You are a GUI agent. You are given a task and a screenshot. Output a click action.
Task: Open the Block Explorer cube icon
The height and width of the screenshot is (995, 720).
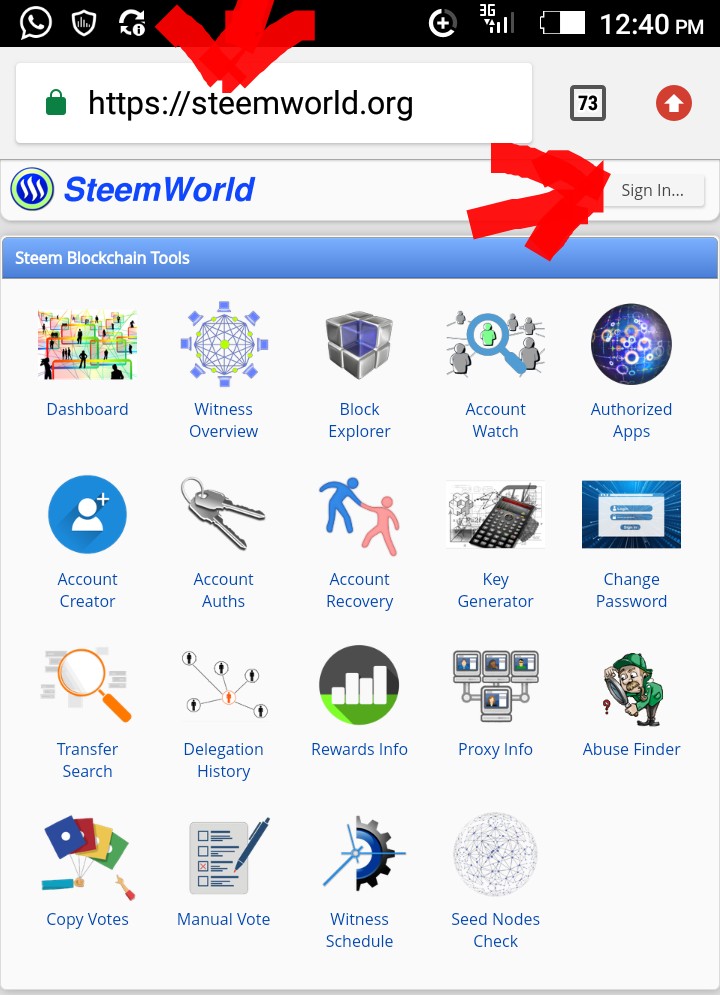tap(359, 345)
